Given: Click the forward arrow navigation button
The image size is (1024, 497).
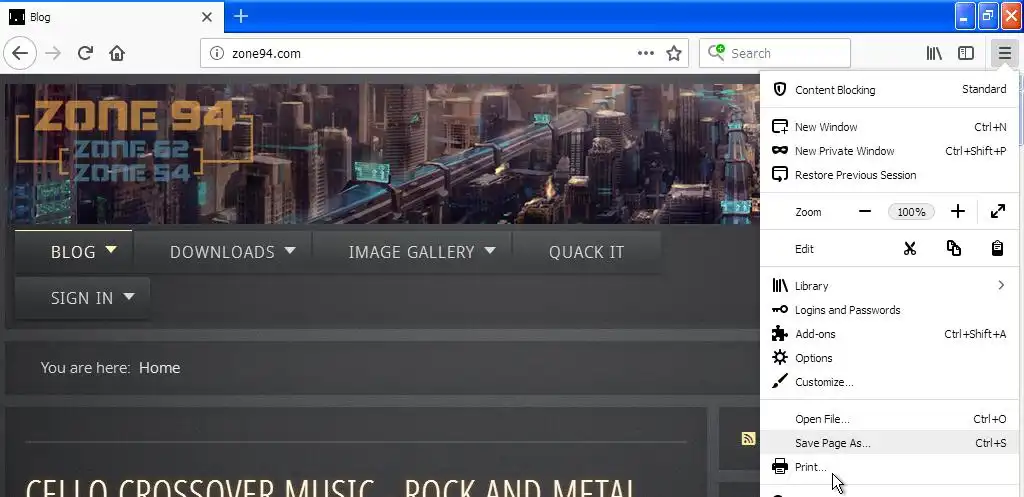Looking at the screenshot, I should (x=54, y=53).
